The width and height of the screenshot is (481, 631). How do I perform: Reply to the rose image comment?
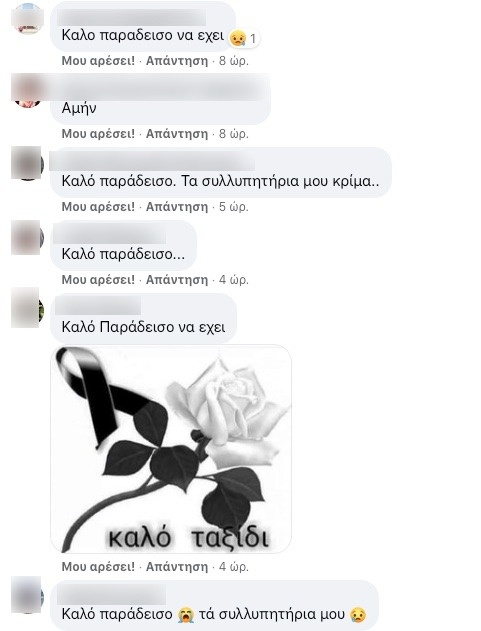tap(177, 567)
